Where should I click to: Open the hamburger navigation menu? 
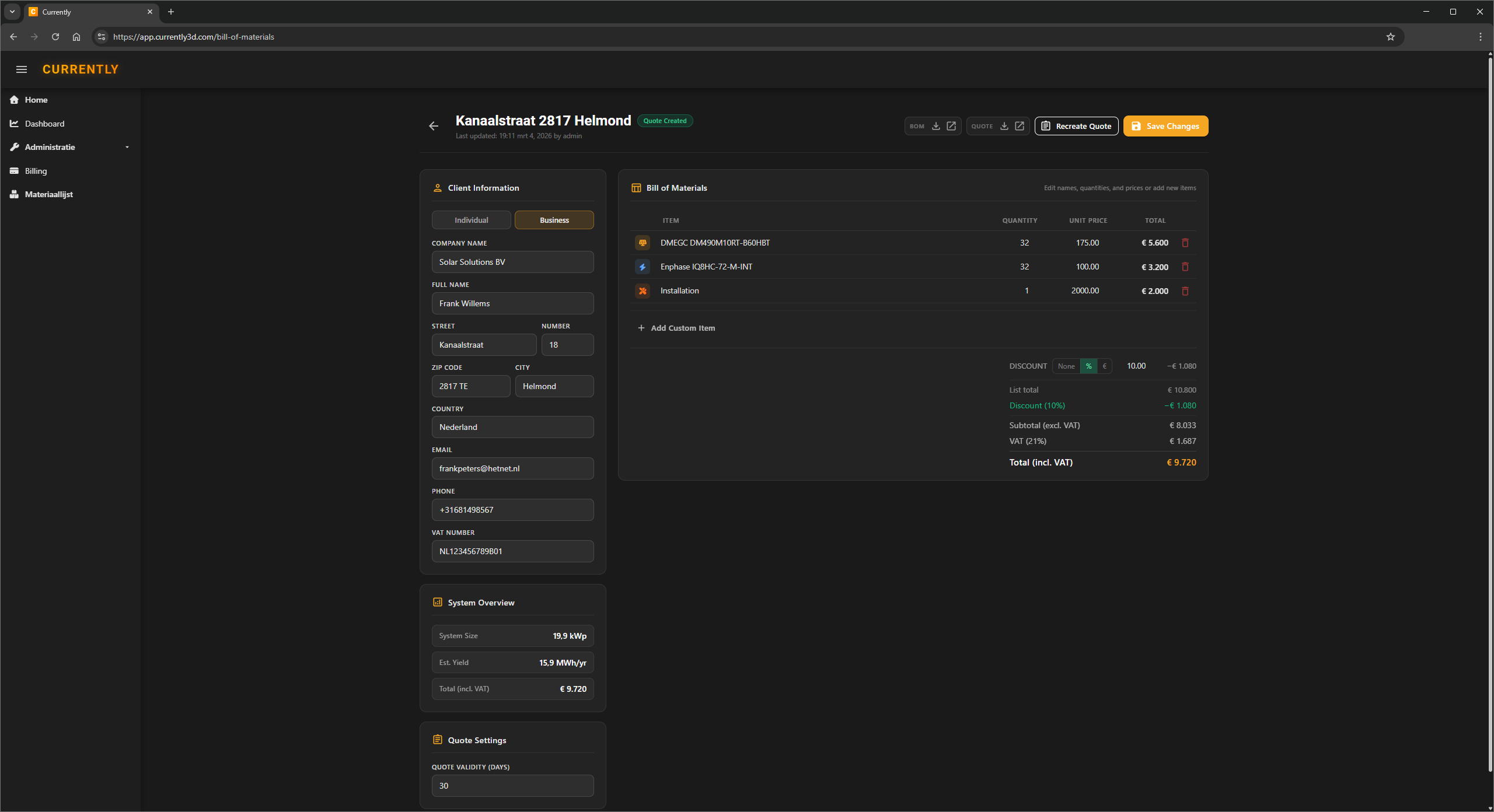click(22, 69)
